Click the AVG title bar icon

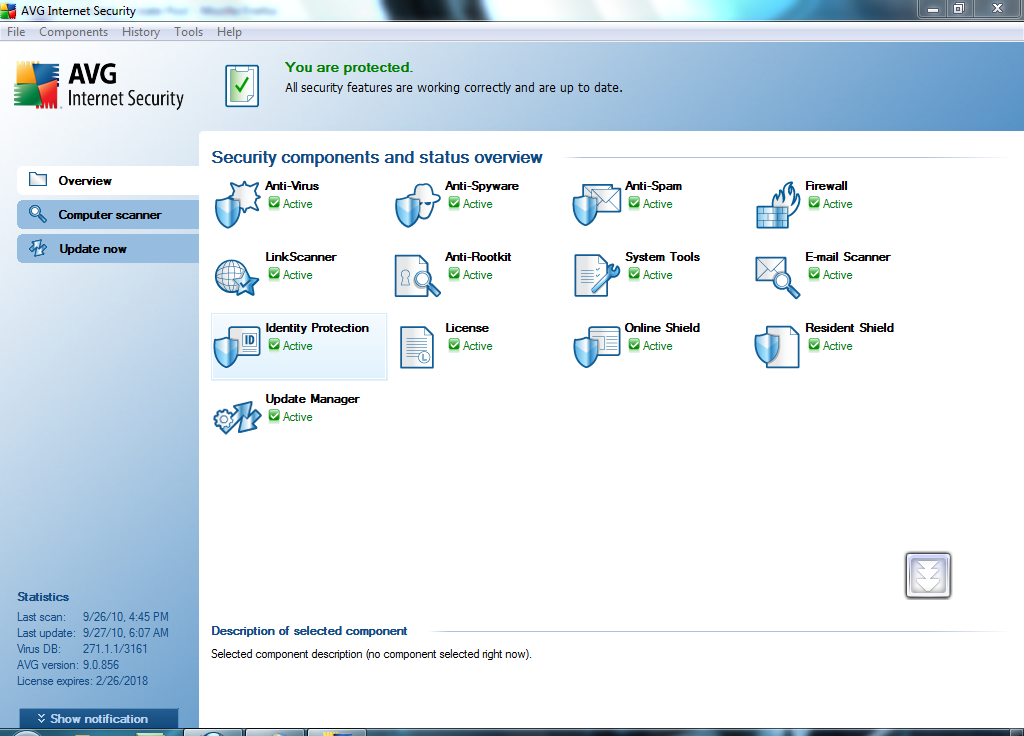[8, 10]
